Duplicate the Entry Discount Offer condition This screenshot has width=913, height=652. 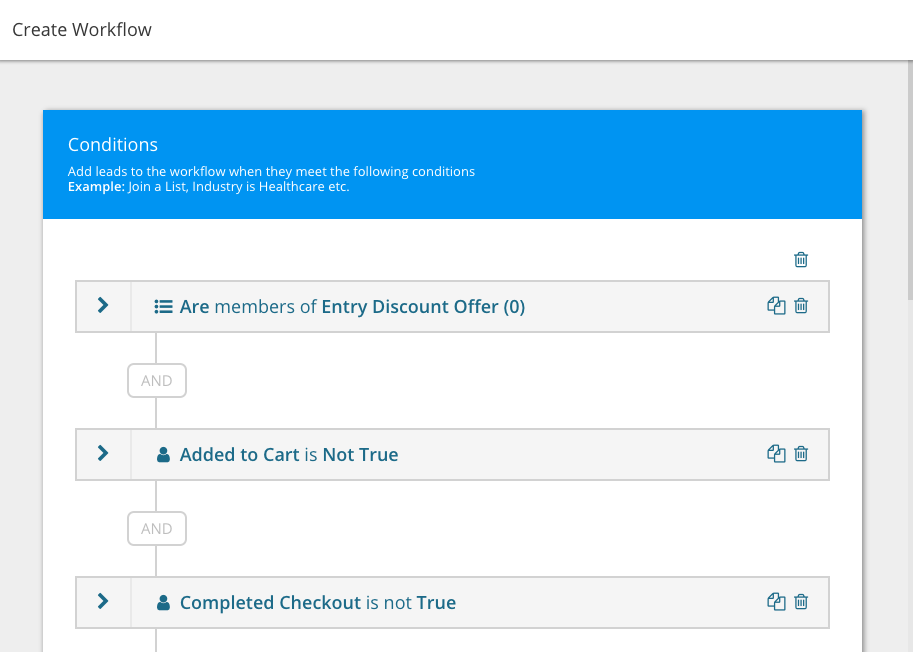pos(776,306)
